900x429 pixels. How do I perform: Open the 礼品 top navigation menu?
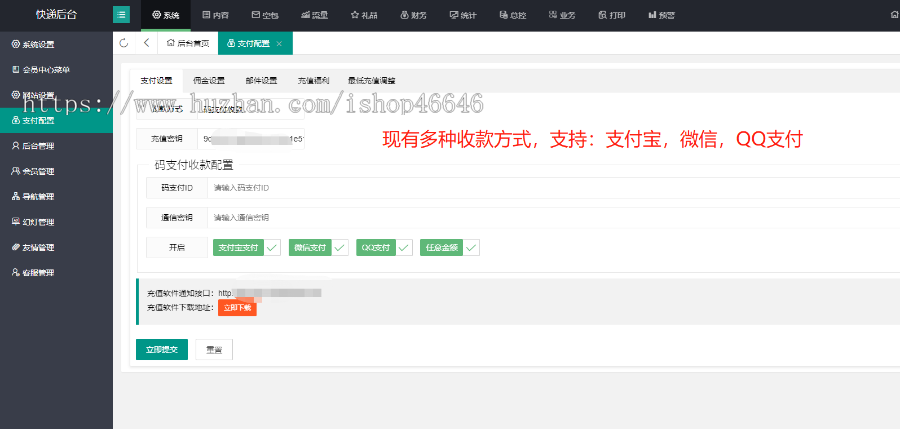coord(363,16)
